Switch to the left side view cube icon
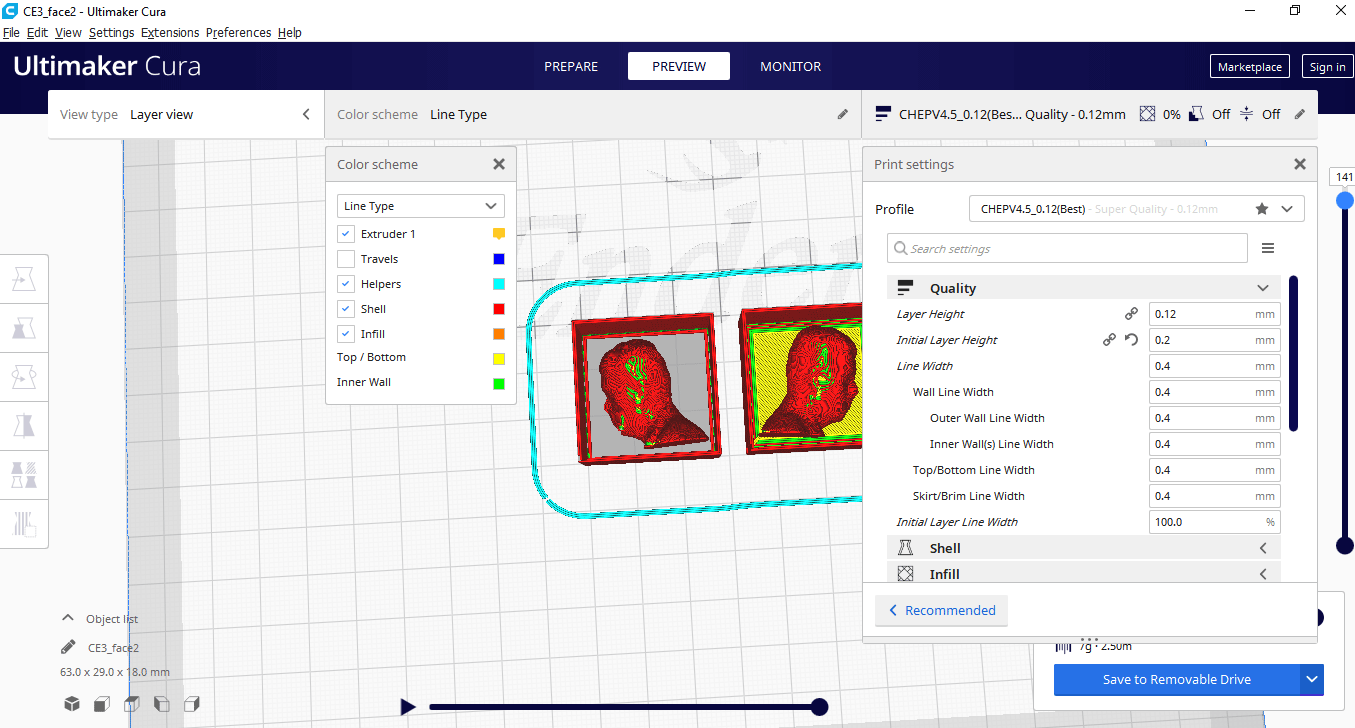The image size is (1355, 728). [162, 704]
